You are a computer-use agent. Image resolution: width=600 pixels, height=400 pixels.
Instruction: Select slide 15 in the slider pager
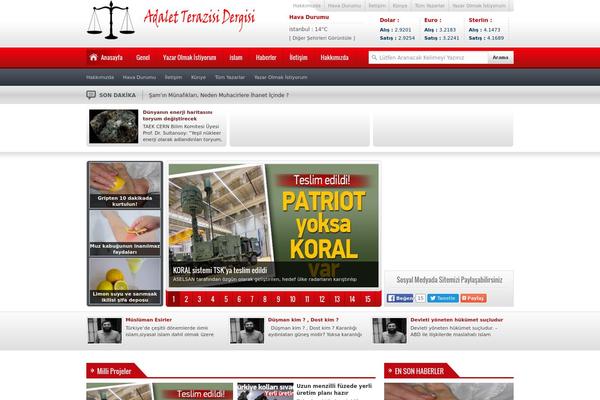[367, 299]
